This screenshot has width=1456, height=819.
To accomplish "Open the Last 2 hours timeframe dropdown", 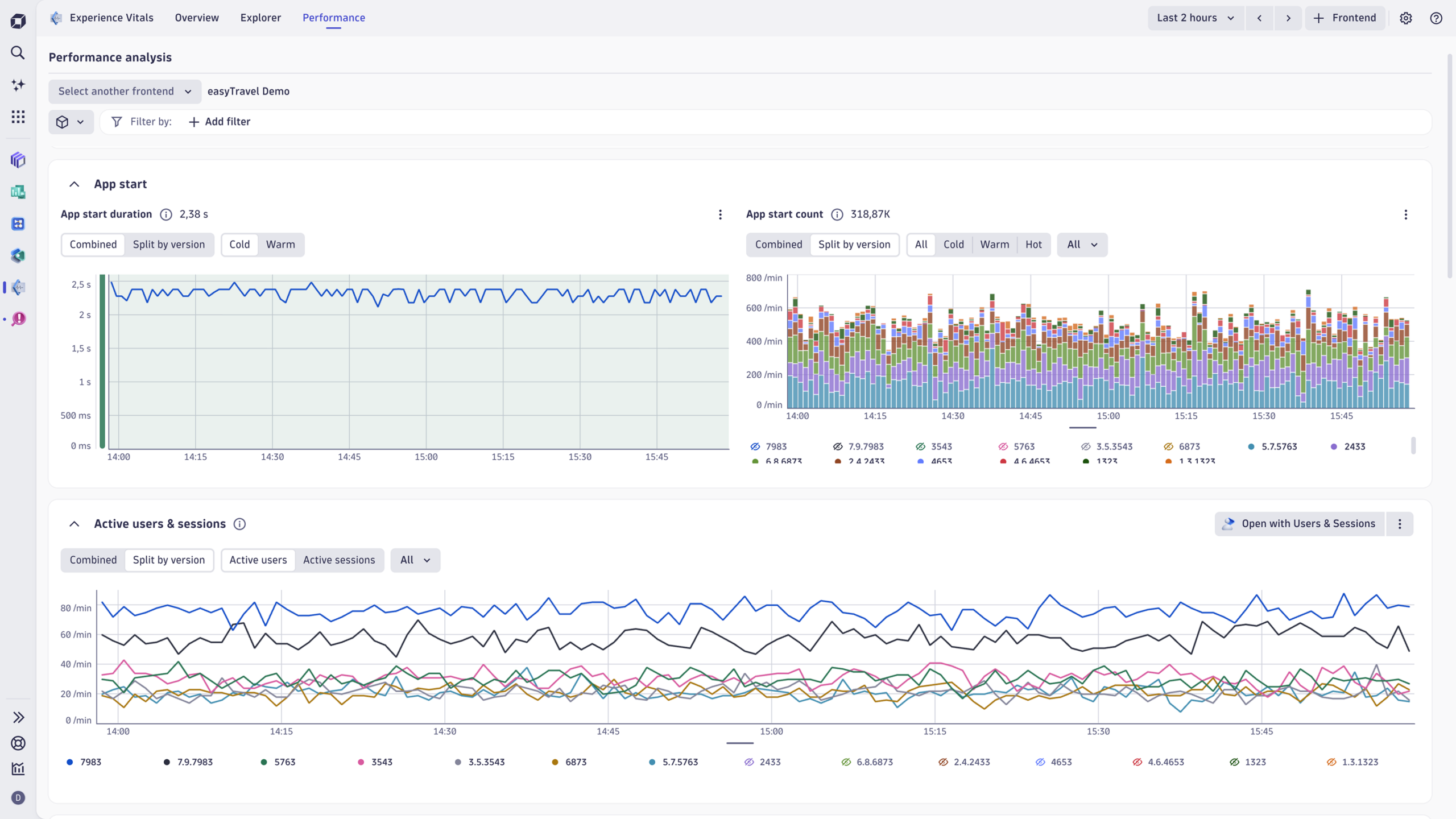I will 1195,18.
